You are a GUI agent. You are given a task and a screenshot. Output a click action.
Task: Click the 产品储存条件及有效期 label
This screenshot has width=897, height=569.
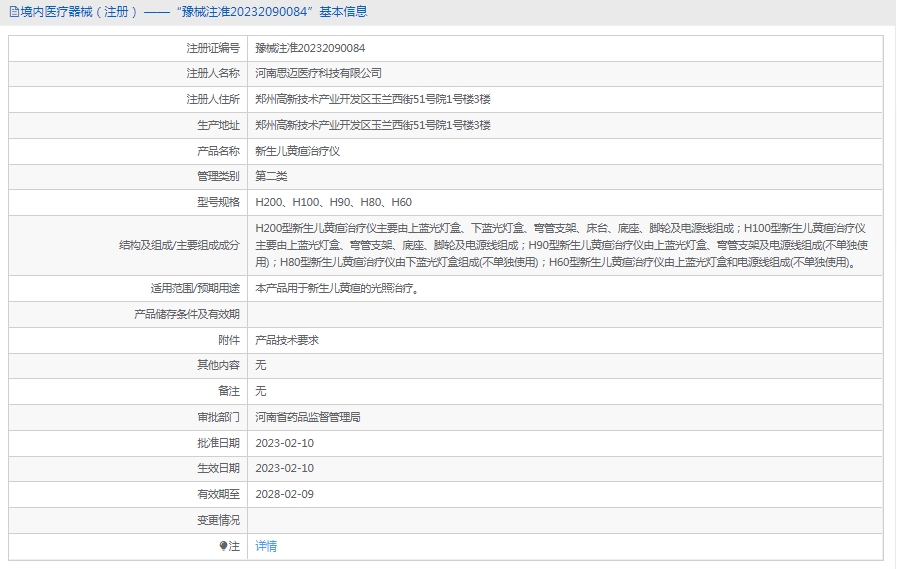pyautogui.click(x=186, y=314)
